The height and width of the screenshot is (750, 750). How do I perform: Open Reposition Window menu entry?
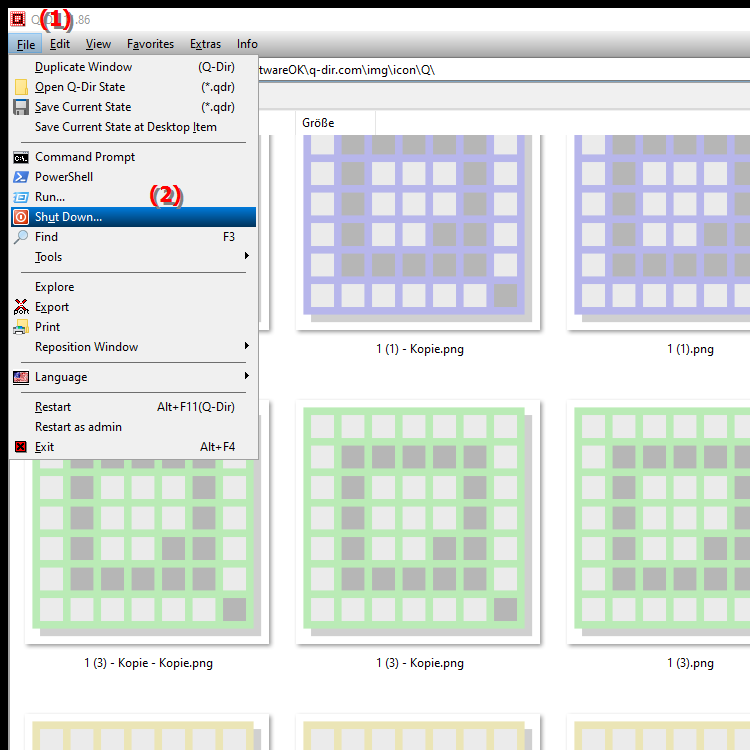133,347
